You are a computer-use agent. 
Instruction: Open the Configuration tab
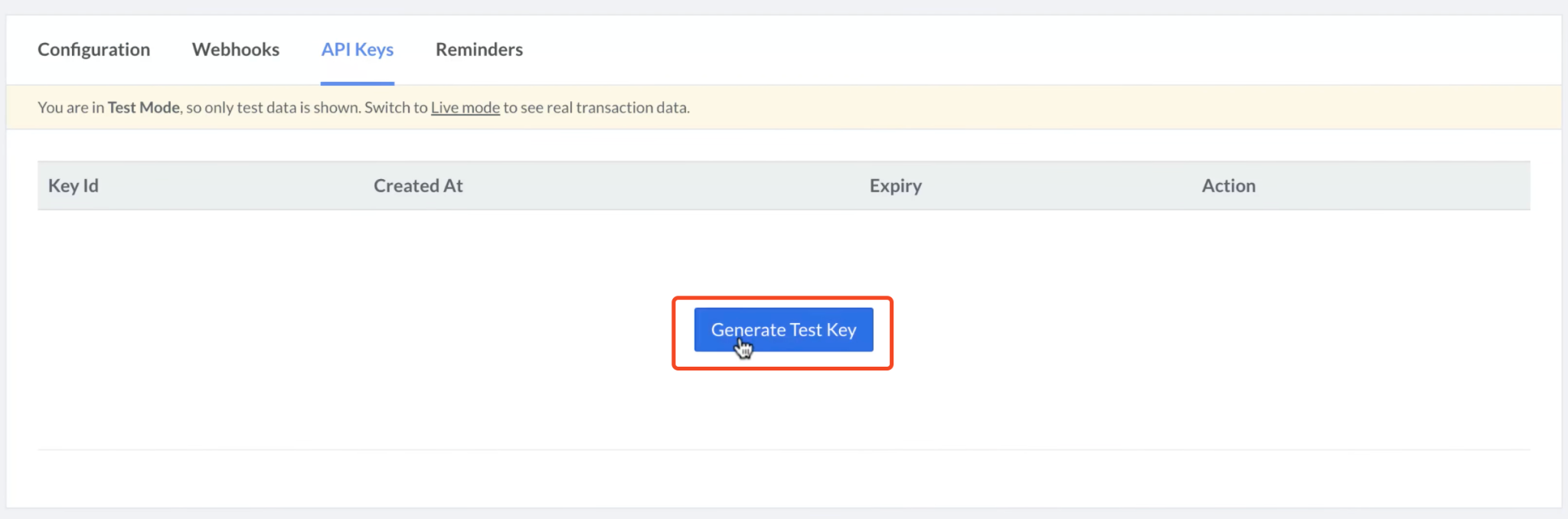pos(93,50)
